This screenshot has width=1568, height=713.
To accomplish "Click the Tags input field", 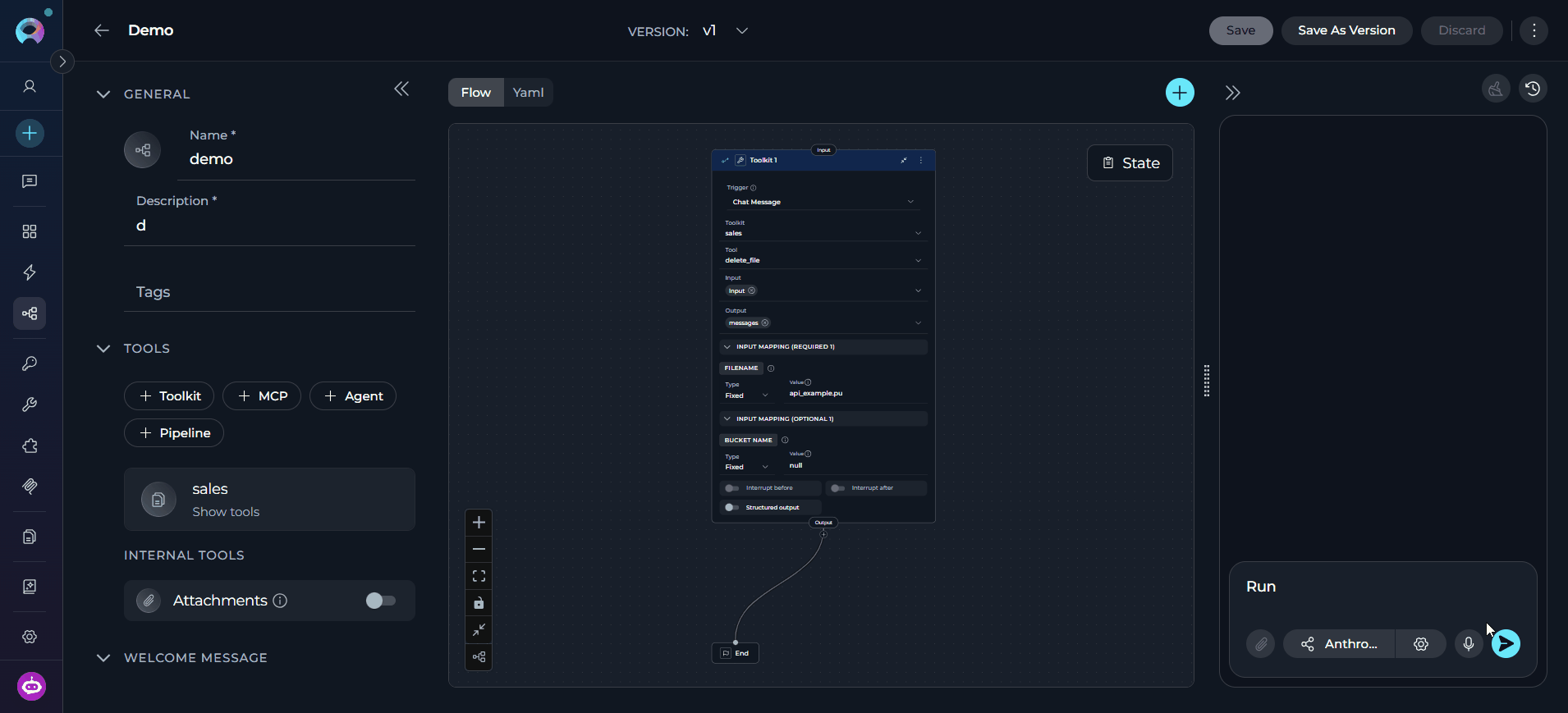I will pos(269,292).
